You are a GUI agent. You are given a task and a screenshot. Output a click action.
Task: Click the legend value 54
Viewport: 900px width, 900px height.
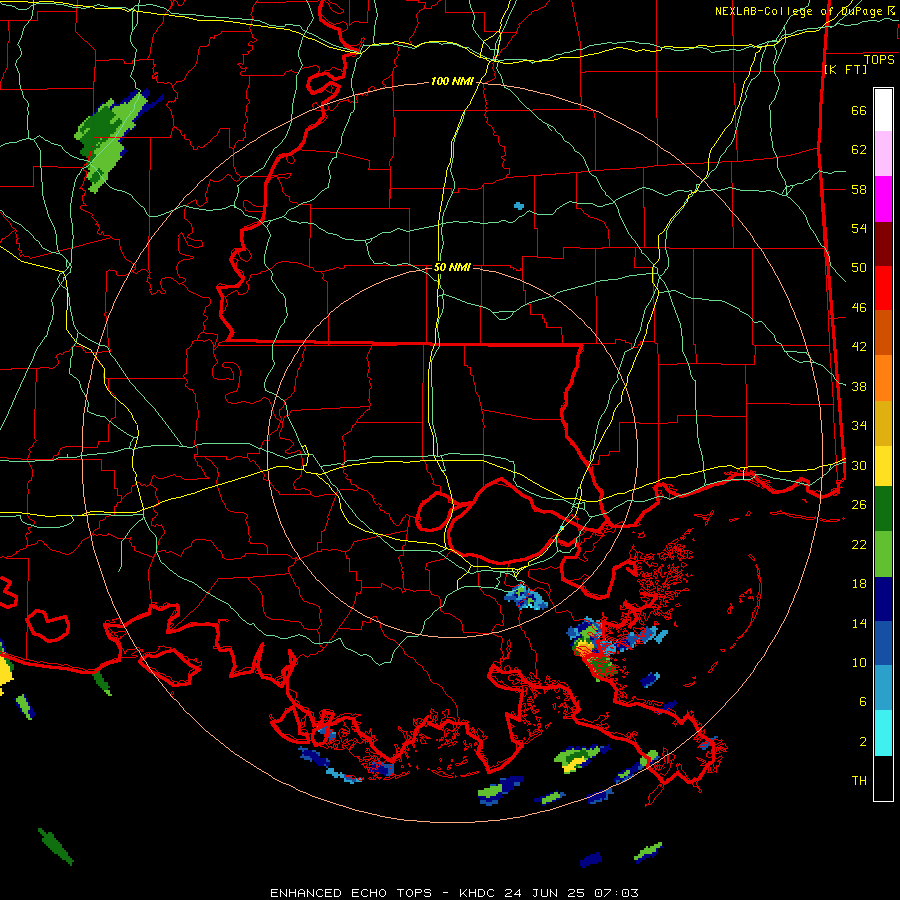pos(859,228)
